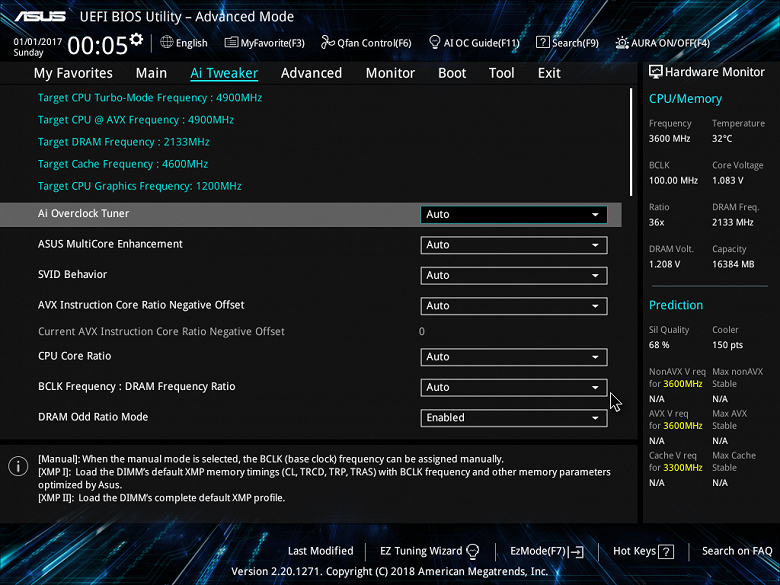Open AVX Instruction Core Ratio Negative Offset dropdown
Screen dimensions: 780x585
(x=513, y=306)
